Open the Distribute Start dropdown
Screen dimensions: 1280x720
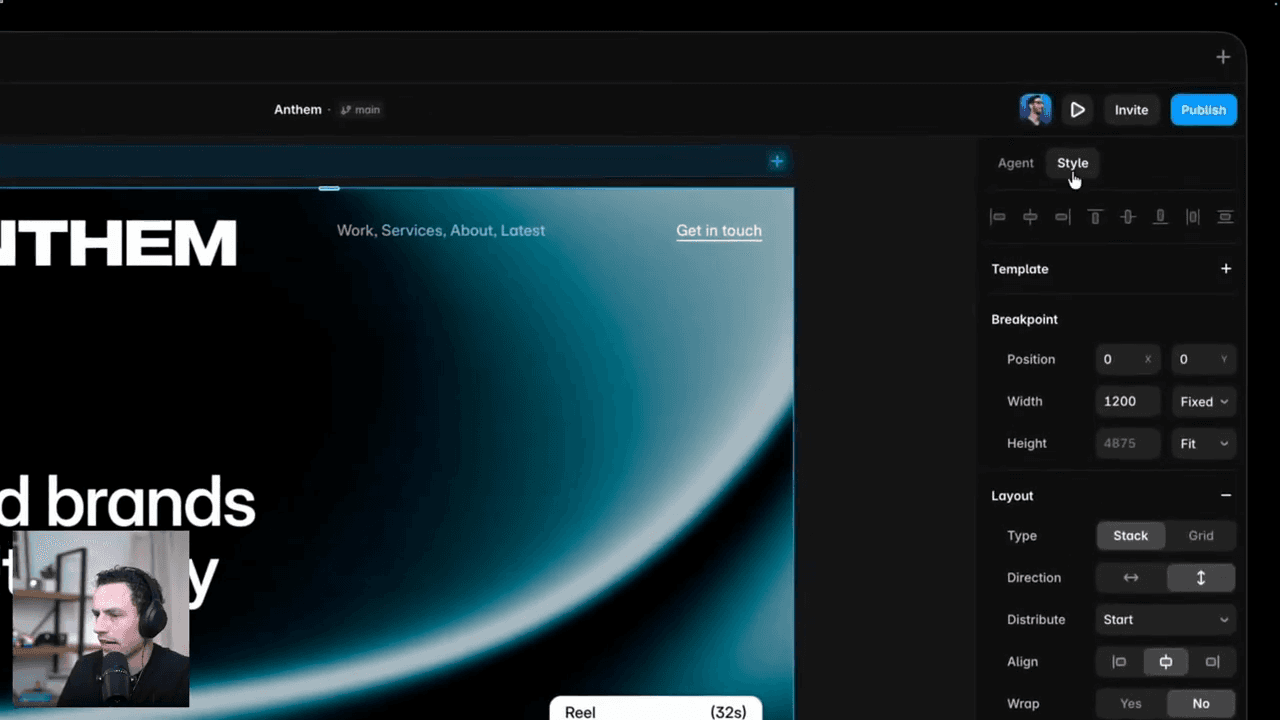(x=1166, y=620)
